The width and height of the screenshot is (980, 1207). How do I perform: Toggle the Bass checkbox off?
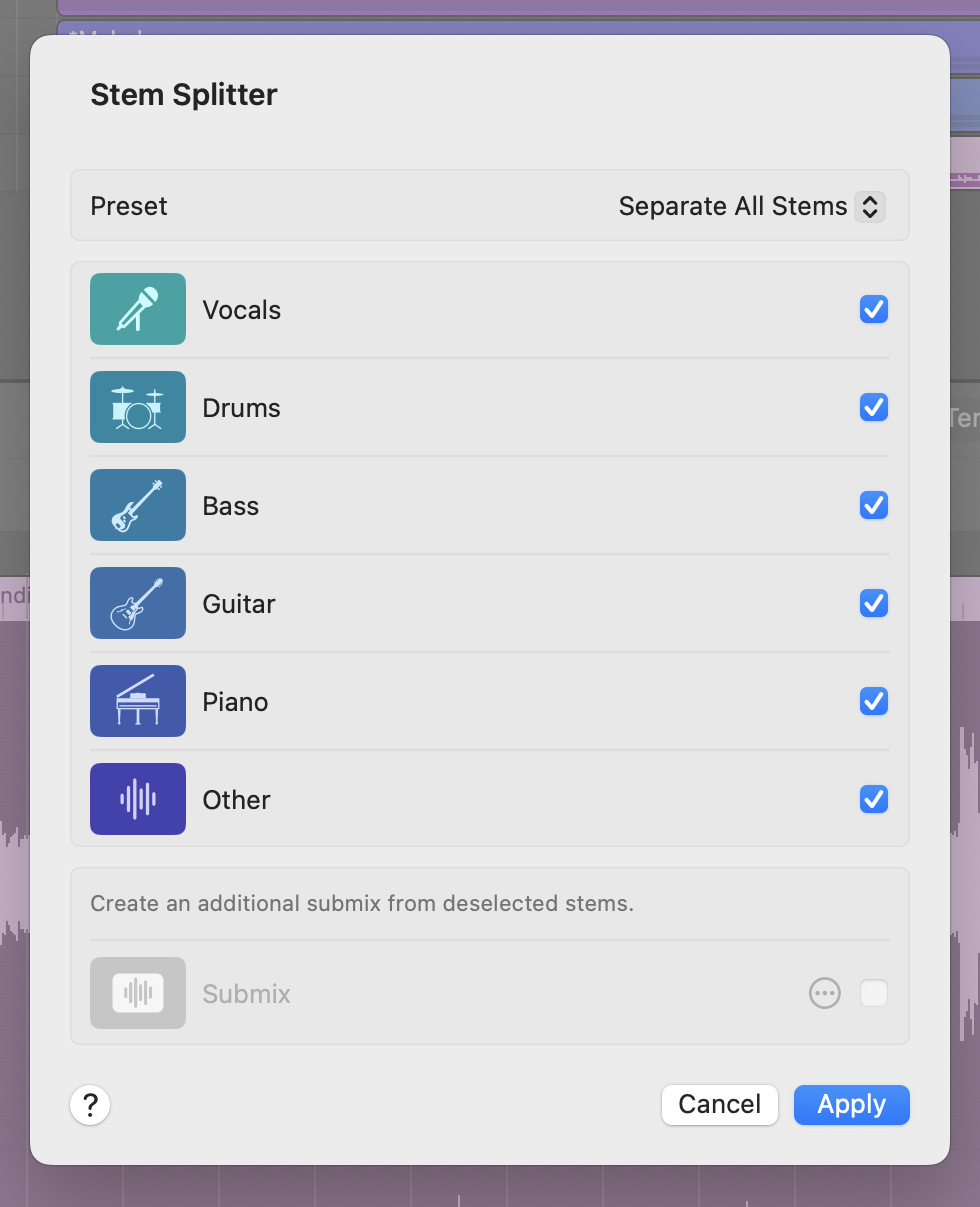point(873,505)
